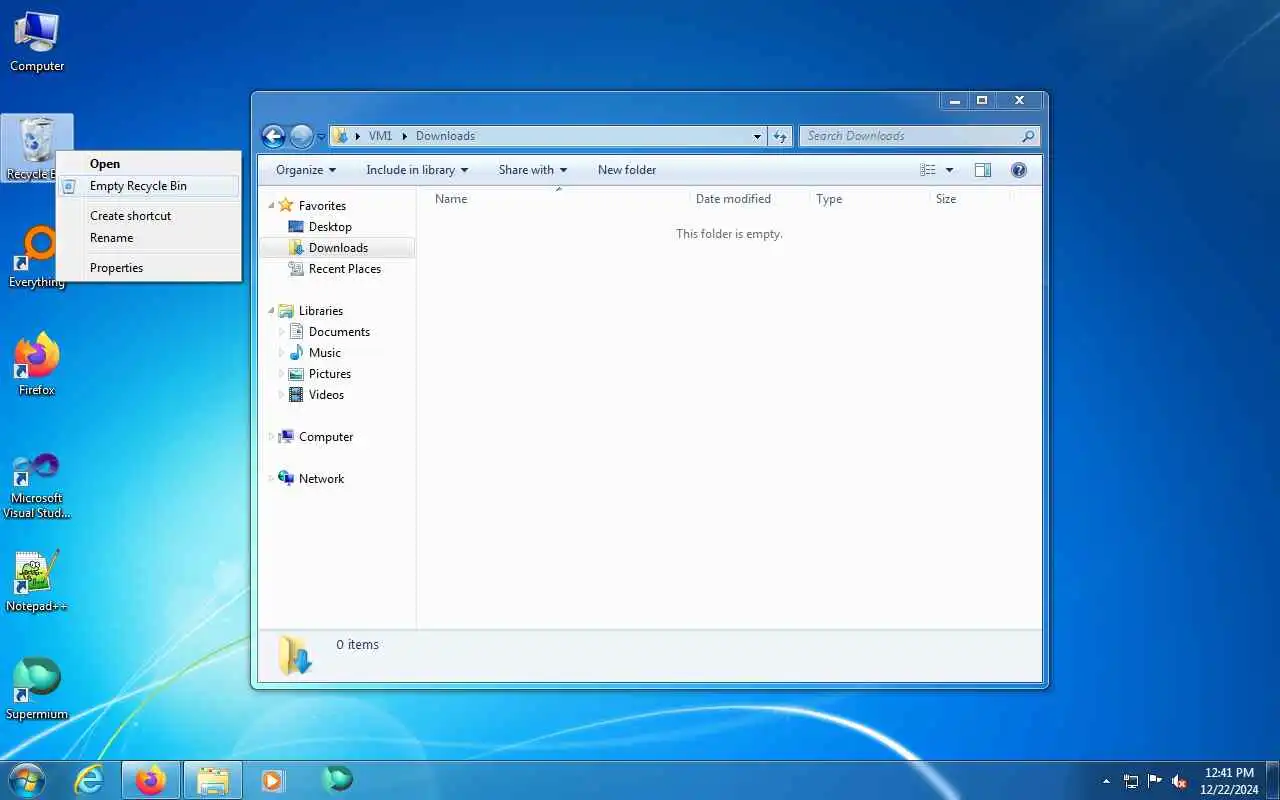Open the clock showing 12:41 PM

click(x=1229, y=780)
